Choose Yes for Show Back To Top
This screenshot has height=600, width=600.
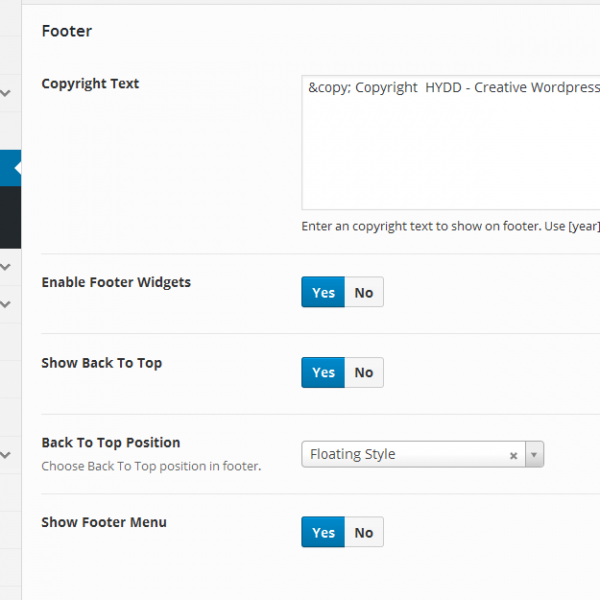323,372
